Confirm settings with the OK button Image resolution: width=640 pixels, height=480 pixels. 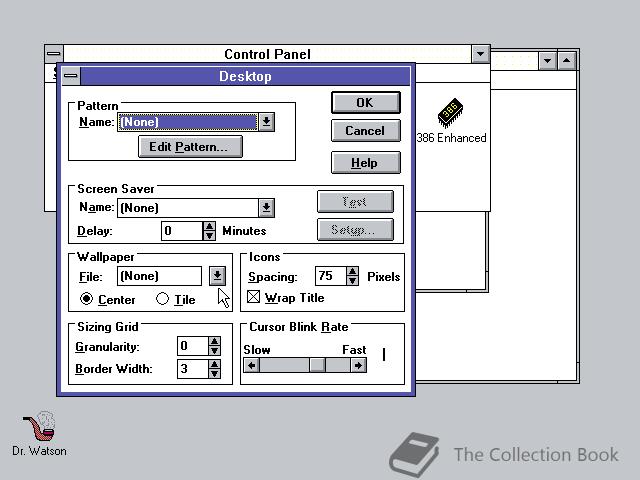point(365,102)
